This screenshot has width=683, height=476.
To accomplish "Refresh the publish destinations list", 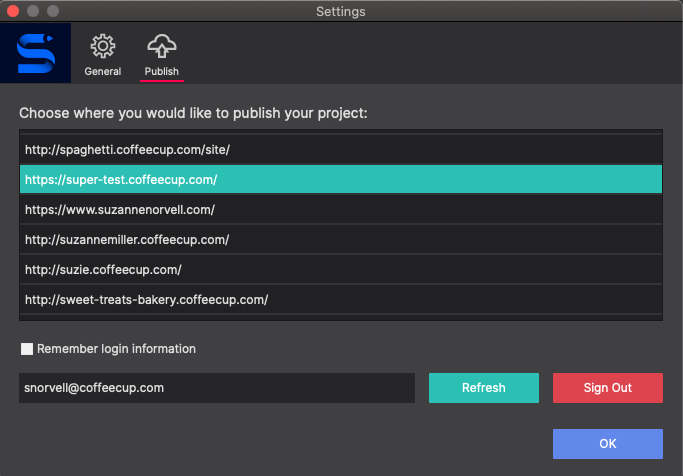I will pos(484,388).
